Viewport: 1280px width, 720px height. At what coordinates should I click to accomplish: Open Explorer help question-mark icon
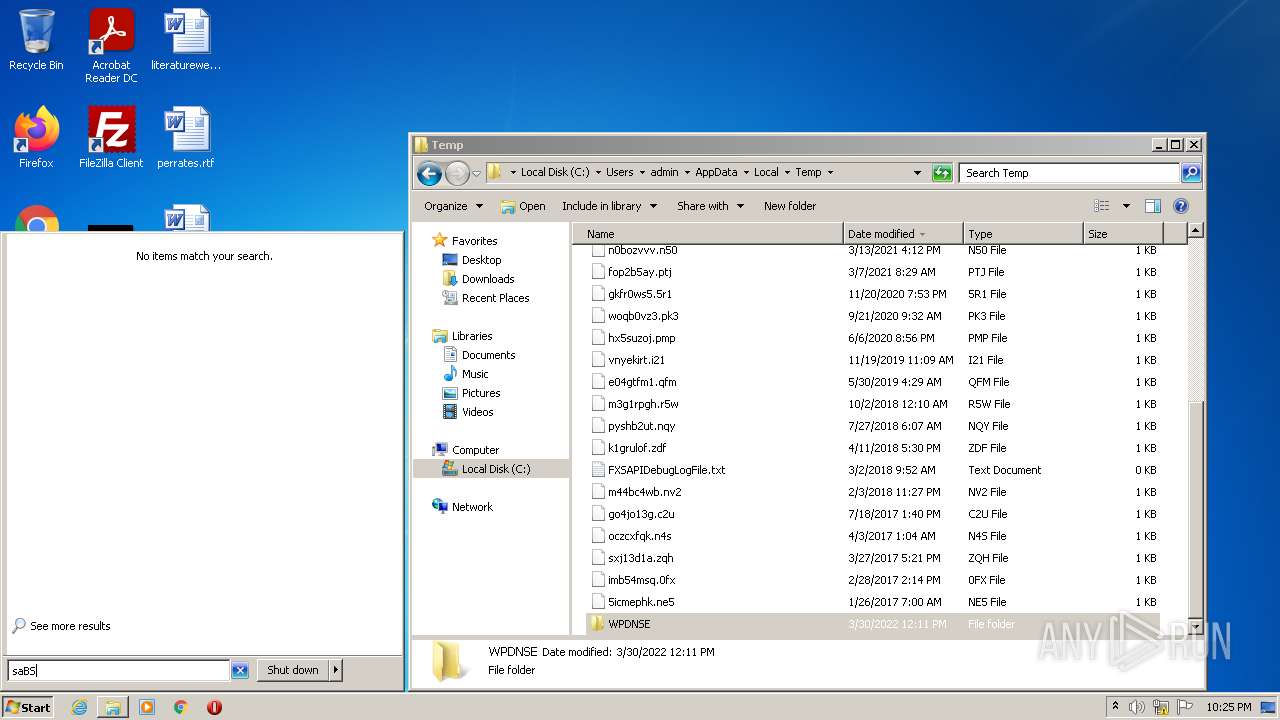point(1180,206)
